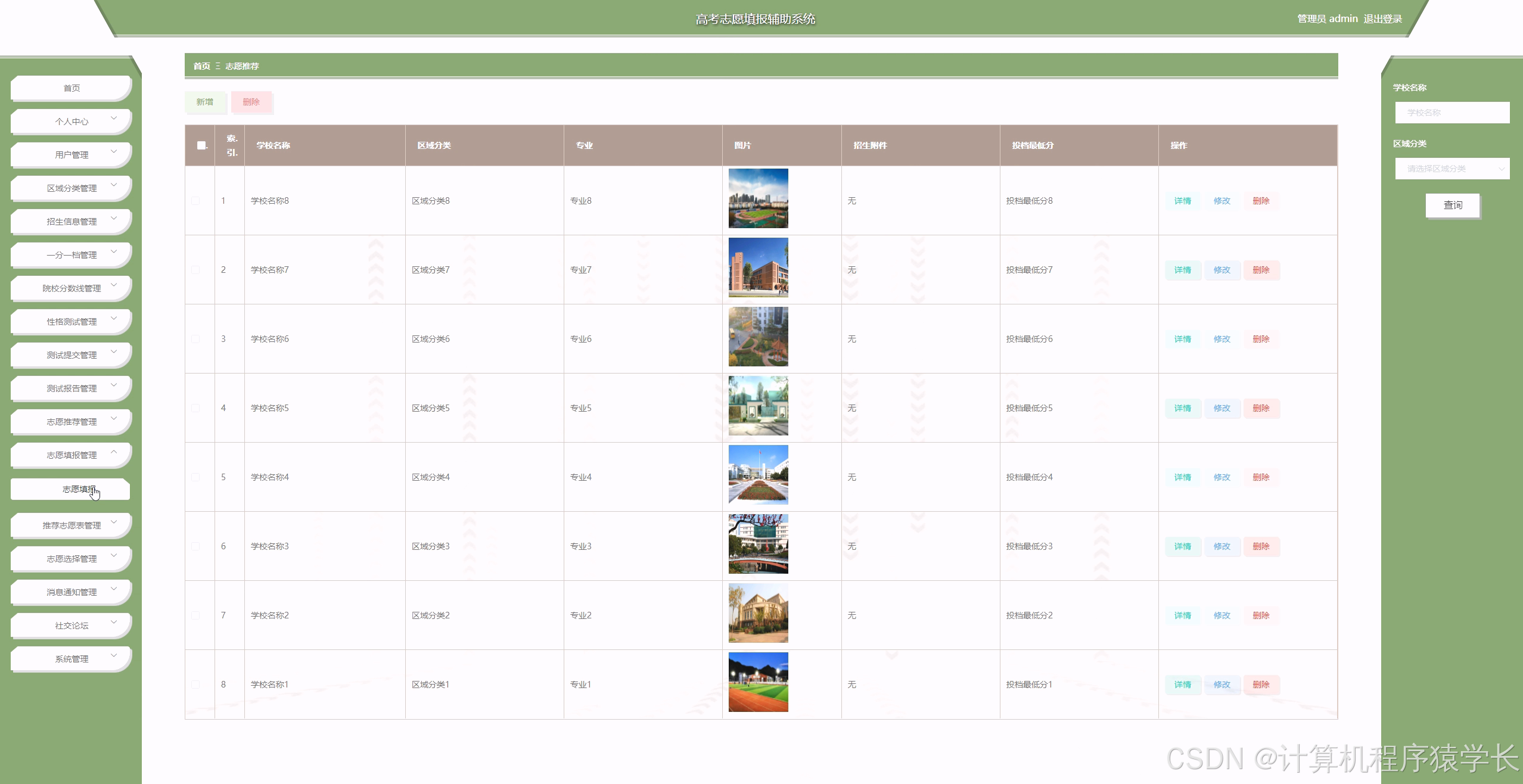Screen dimensions: 1523x784
Task: Click the school image thumbnail in row 1
Action: tap(758, 198)
